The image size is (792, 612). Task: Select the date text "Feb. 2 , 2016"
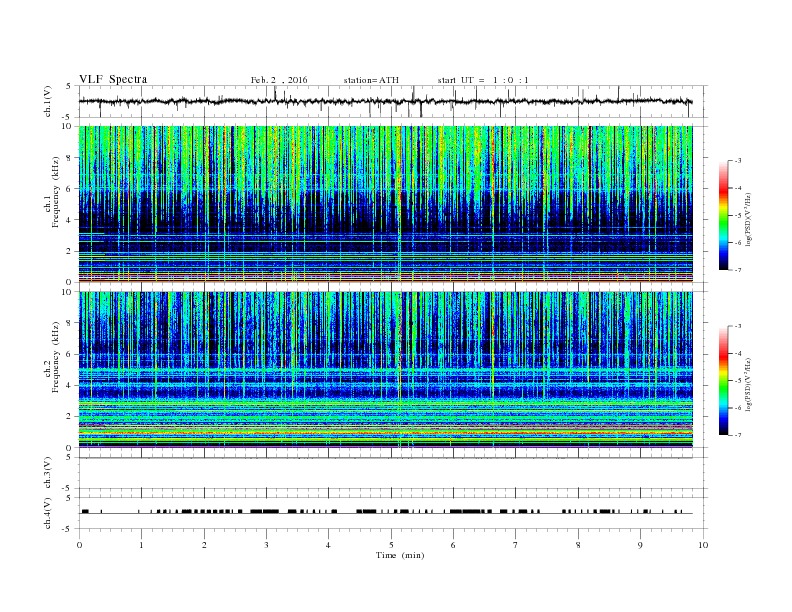pyautogui.click(x=279, y=80)
